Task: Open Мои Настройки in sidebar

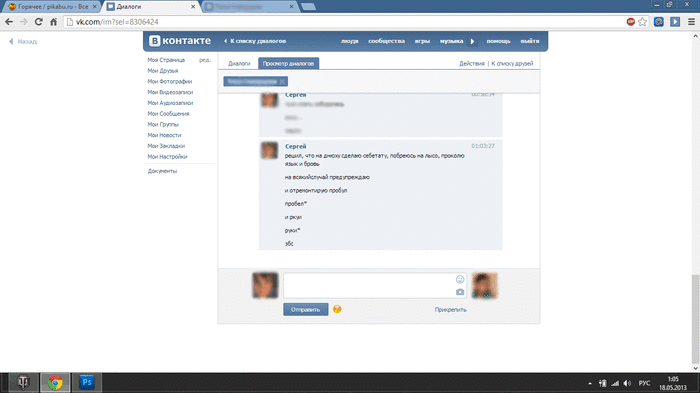Action: [167, 156]
